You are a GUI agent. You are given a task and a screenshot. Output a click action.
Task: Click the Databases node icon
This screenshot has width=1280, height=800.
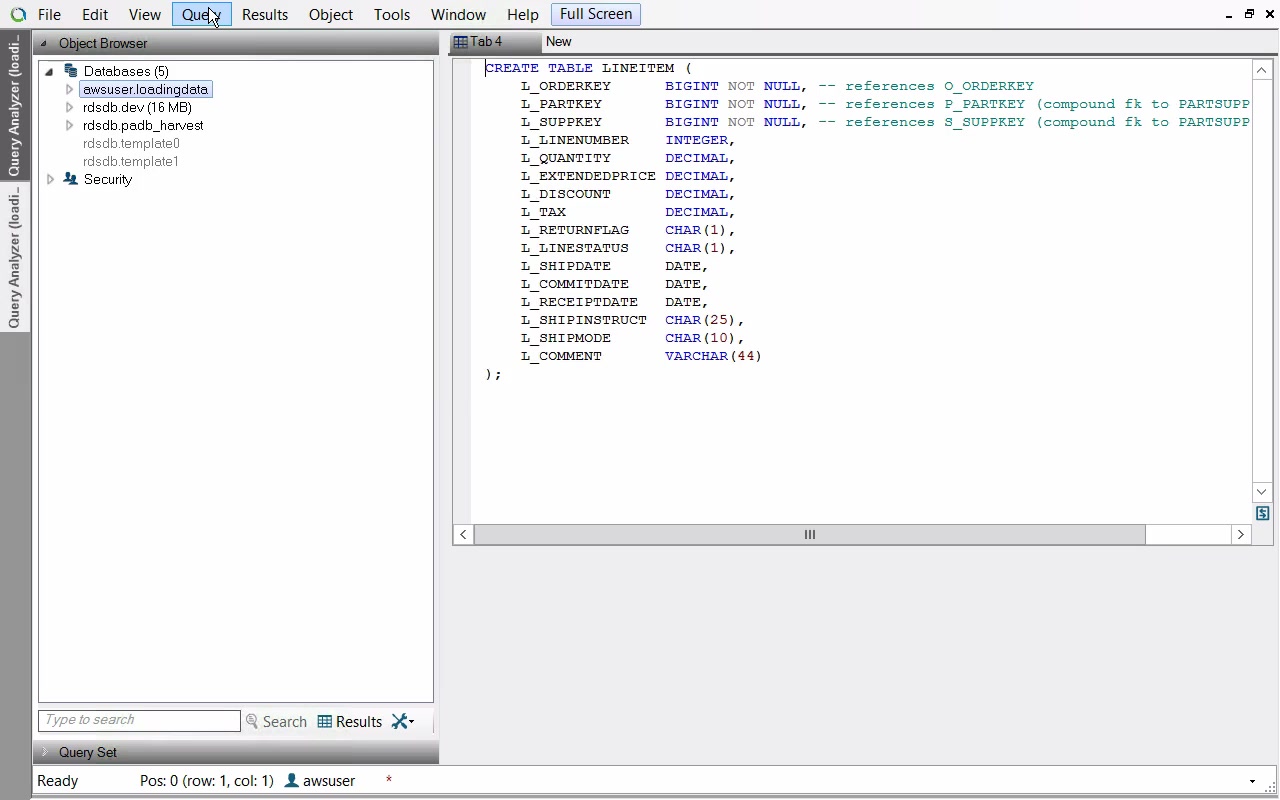coord(71,71)
